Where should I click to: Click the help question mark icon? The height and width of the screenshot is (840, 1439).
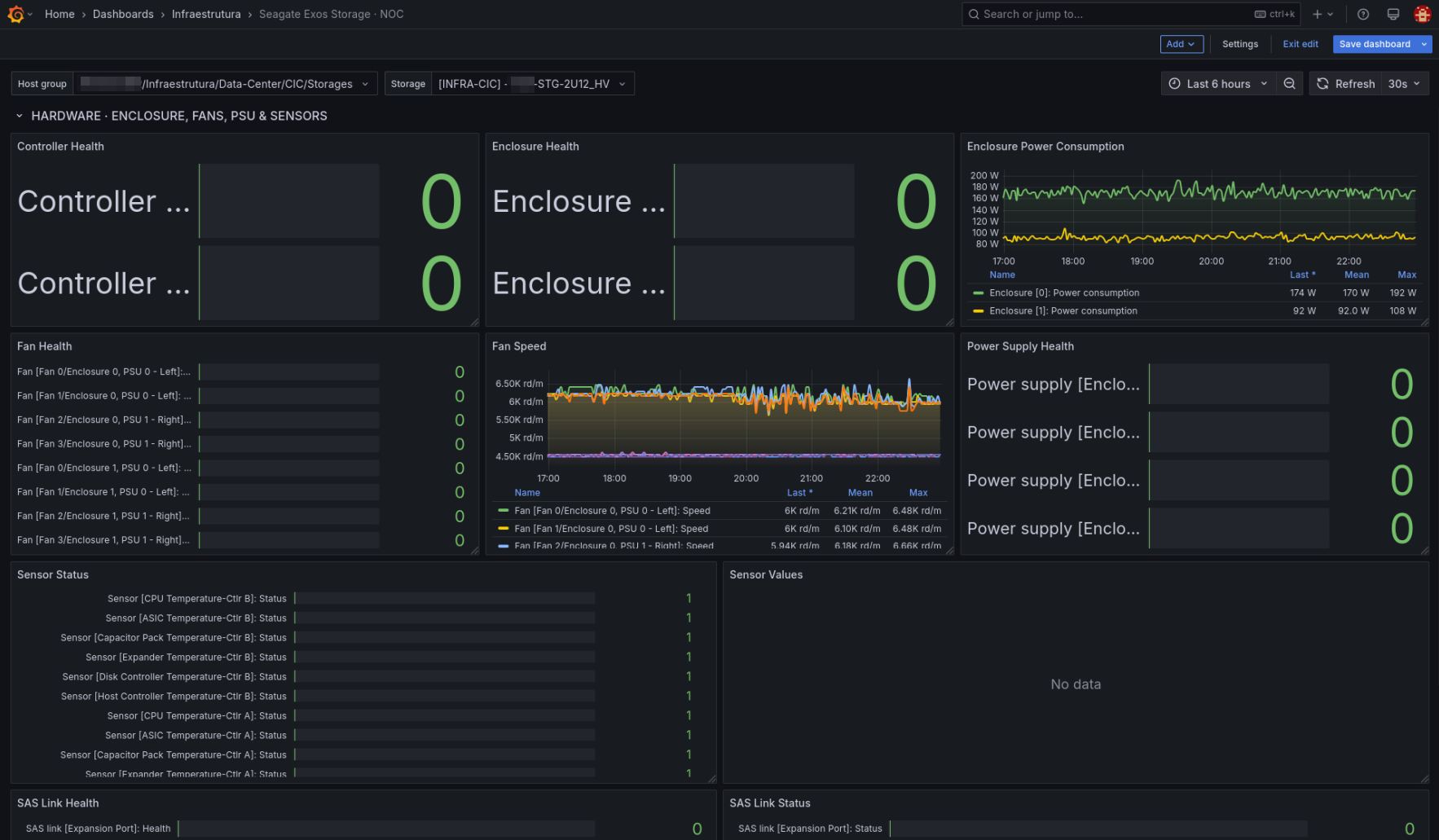[1363, 14]
